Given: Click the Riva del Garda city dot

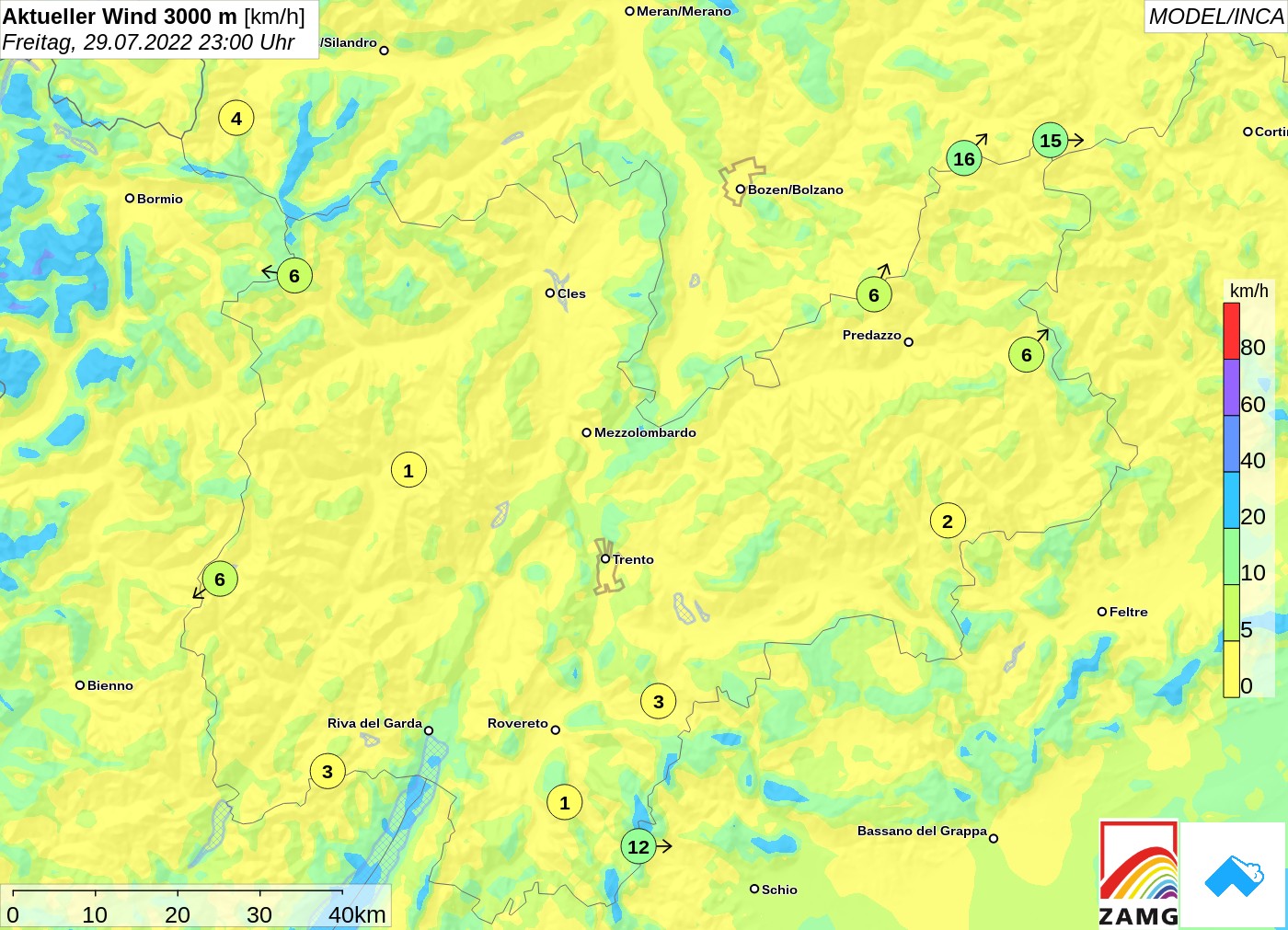Looking at the screenshot, I should click(x=429, y=731).
